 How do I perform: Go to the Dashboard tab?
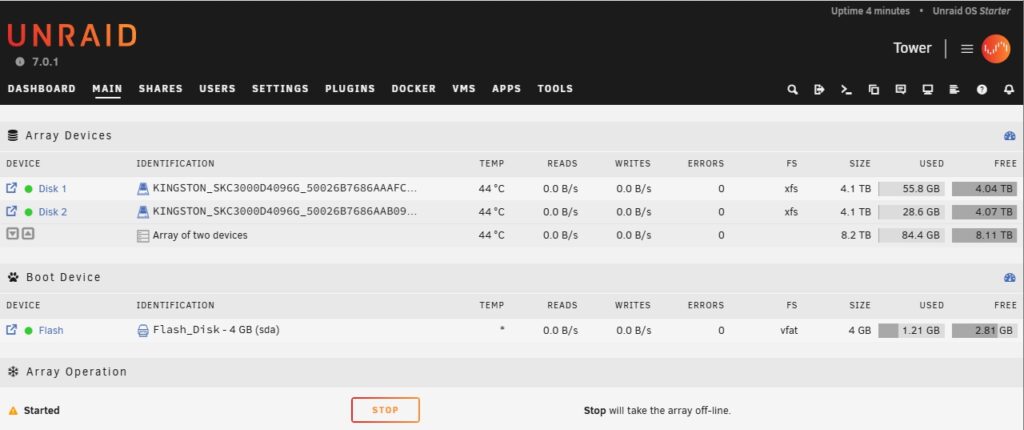click(x=42, y=89)
